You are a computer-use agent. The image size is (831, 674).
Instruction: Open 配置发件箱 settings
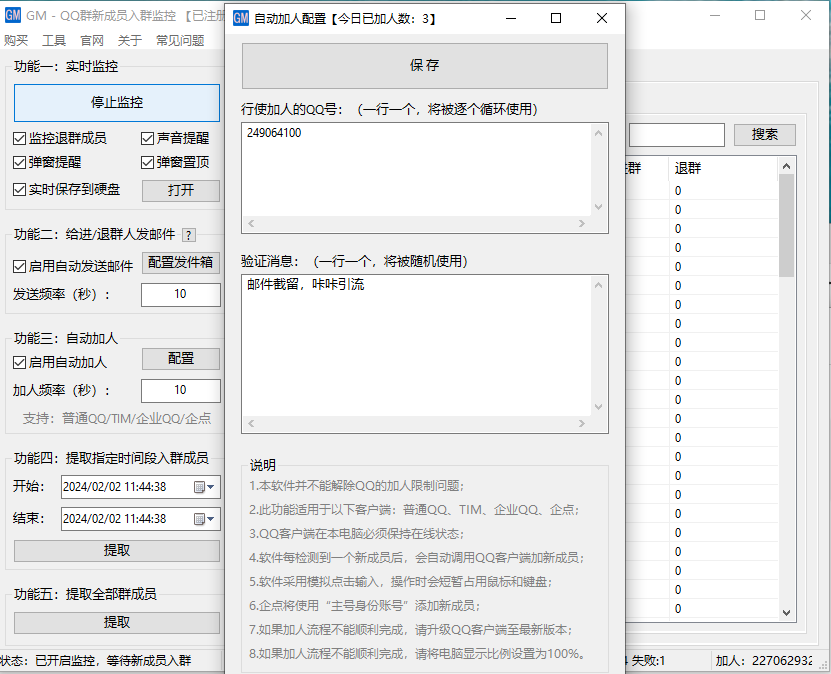(x=181, y=263)
